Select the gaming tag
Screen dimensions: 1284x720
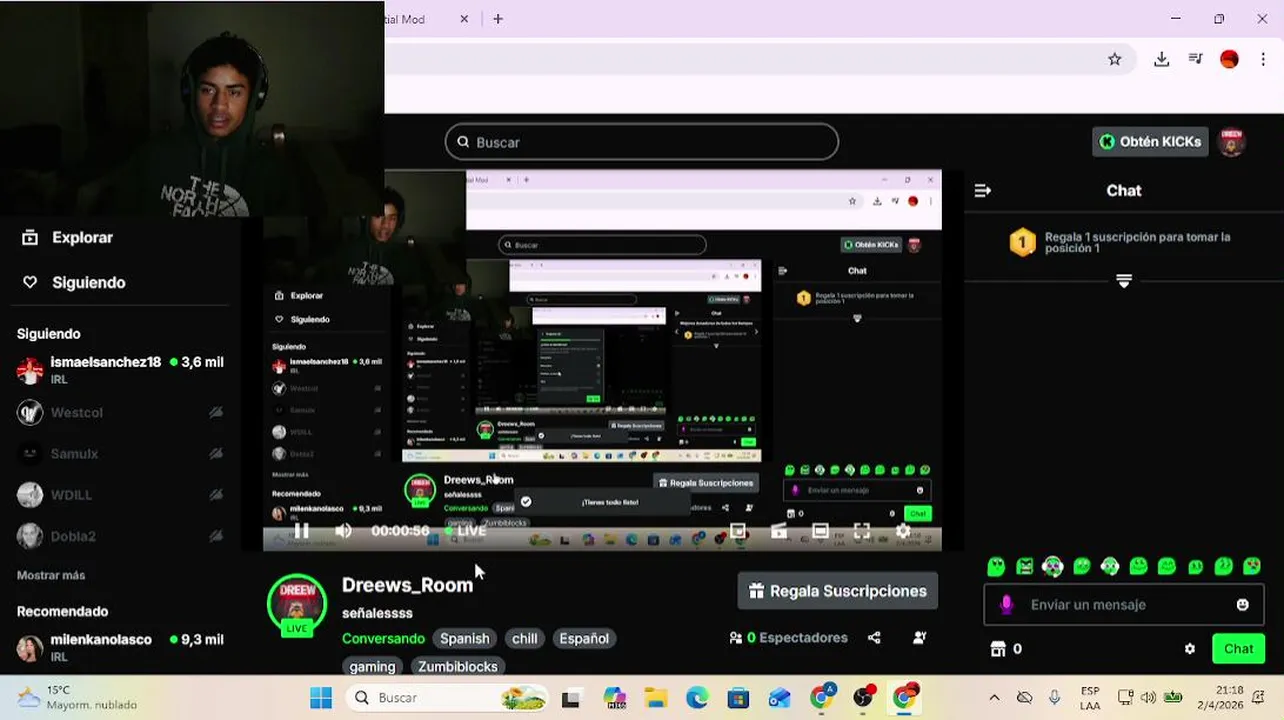pos(373,666)
